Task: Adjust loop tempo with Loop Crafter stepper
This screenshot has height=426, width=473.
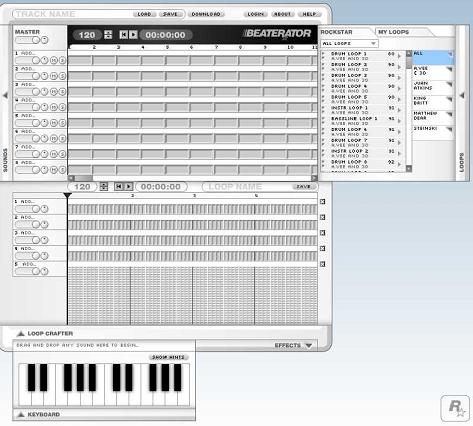Action: pyautogui.click(x=104, y=187)
